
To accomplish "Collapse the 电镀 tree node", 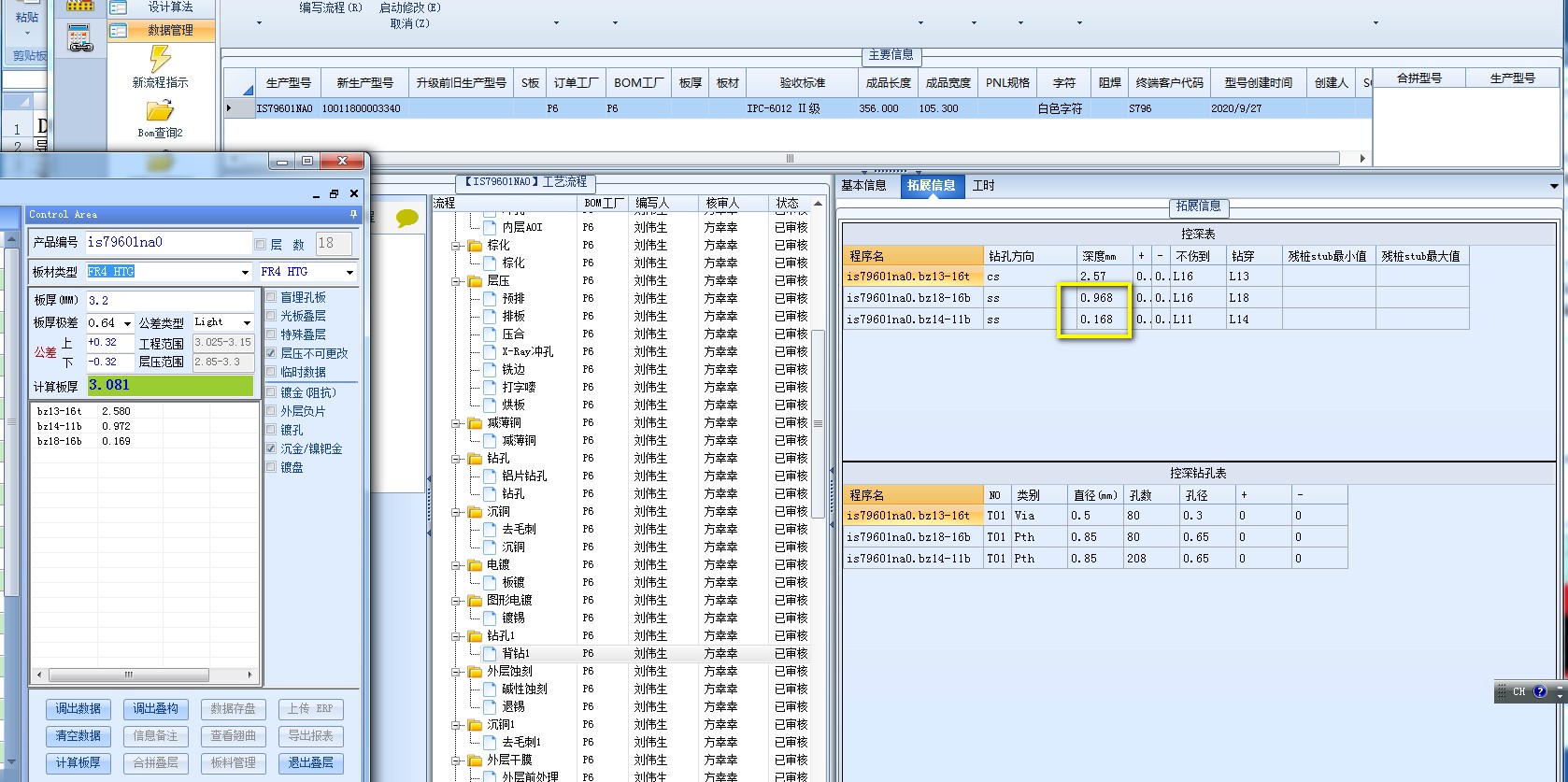I will coord(457,564).
